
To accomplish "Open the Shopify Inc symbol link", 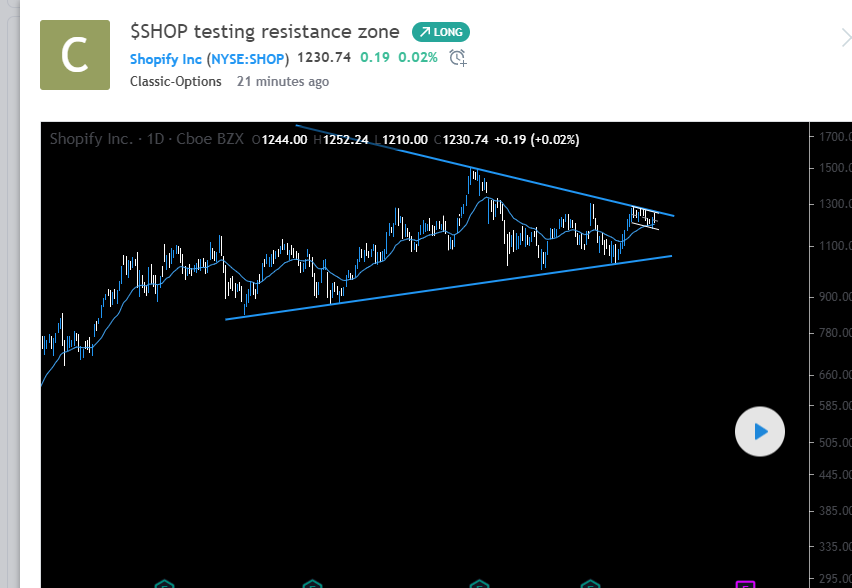I will pos(166,59).
